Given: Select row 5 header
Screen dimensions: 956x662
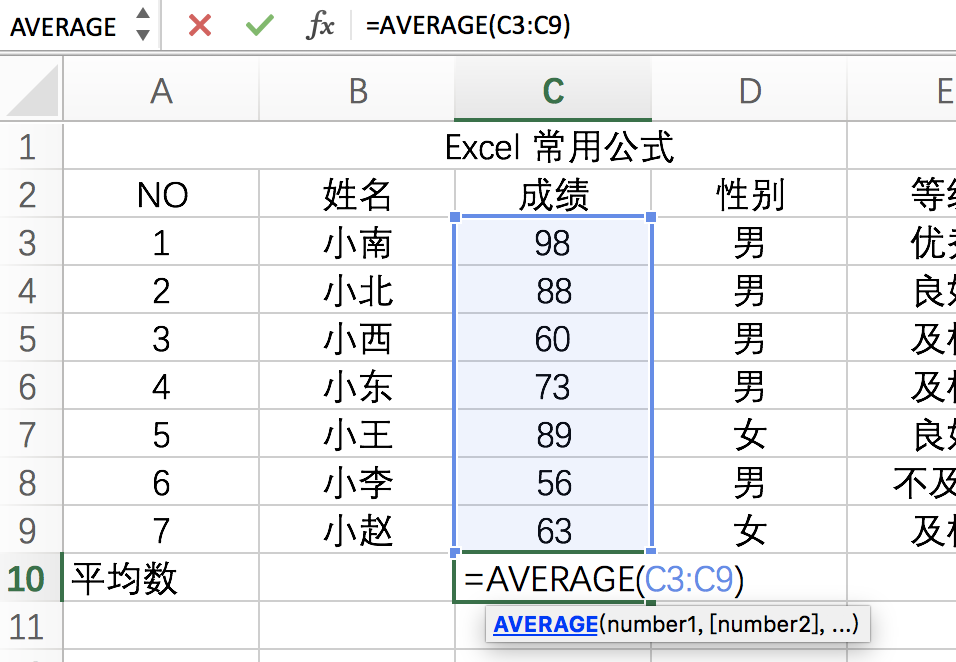Looking at the screenshot, I should pyautogui.click(x=31, y=338).
